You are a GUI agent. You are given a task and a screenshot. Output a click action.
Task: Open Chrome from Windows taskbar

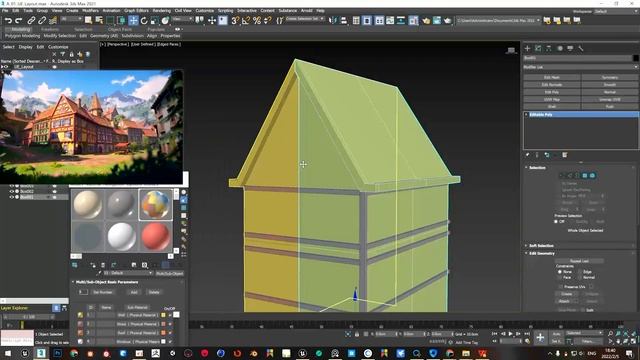tap(74, 353)
